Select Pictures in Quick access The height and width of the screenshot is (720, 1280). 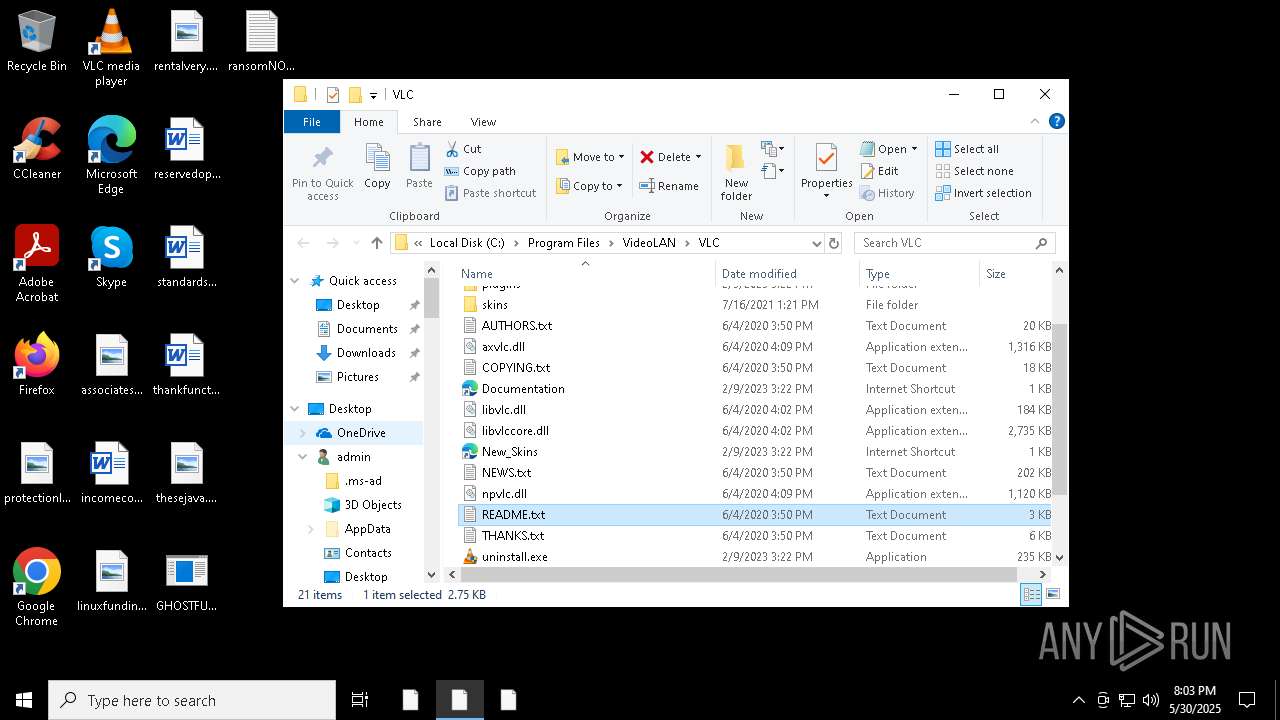[357, 377]
